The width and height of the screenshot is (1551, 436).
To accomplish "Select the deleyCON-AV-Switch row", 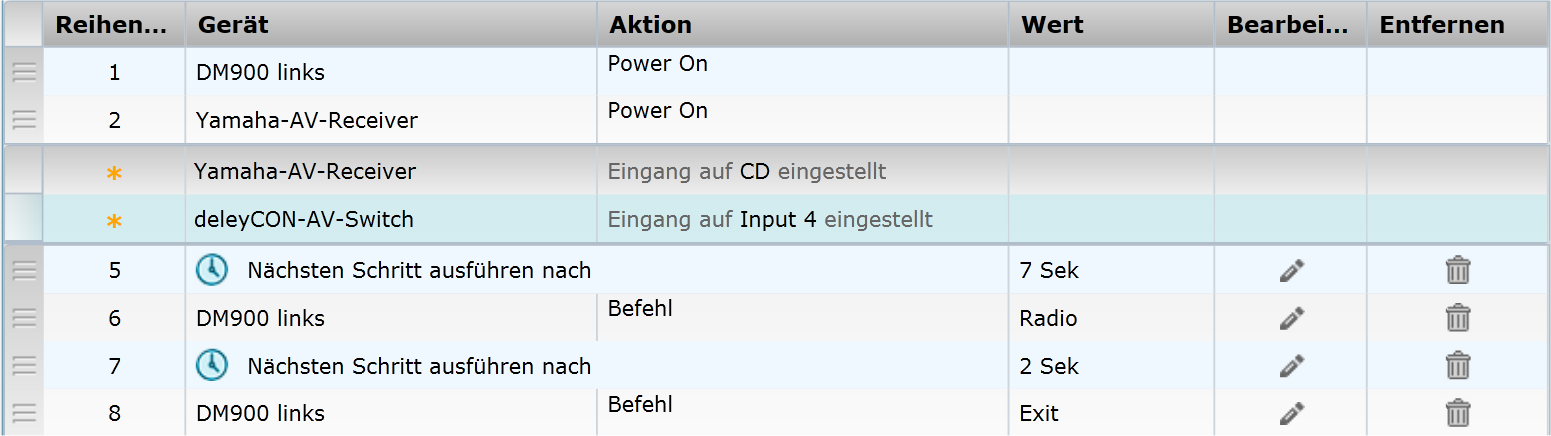I will [x=304, y=219].
